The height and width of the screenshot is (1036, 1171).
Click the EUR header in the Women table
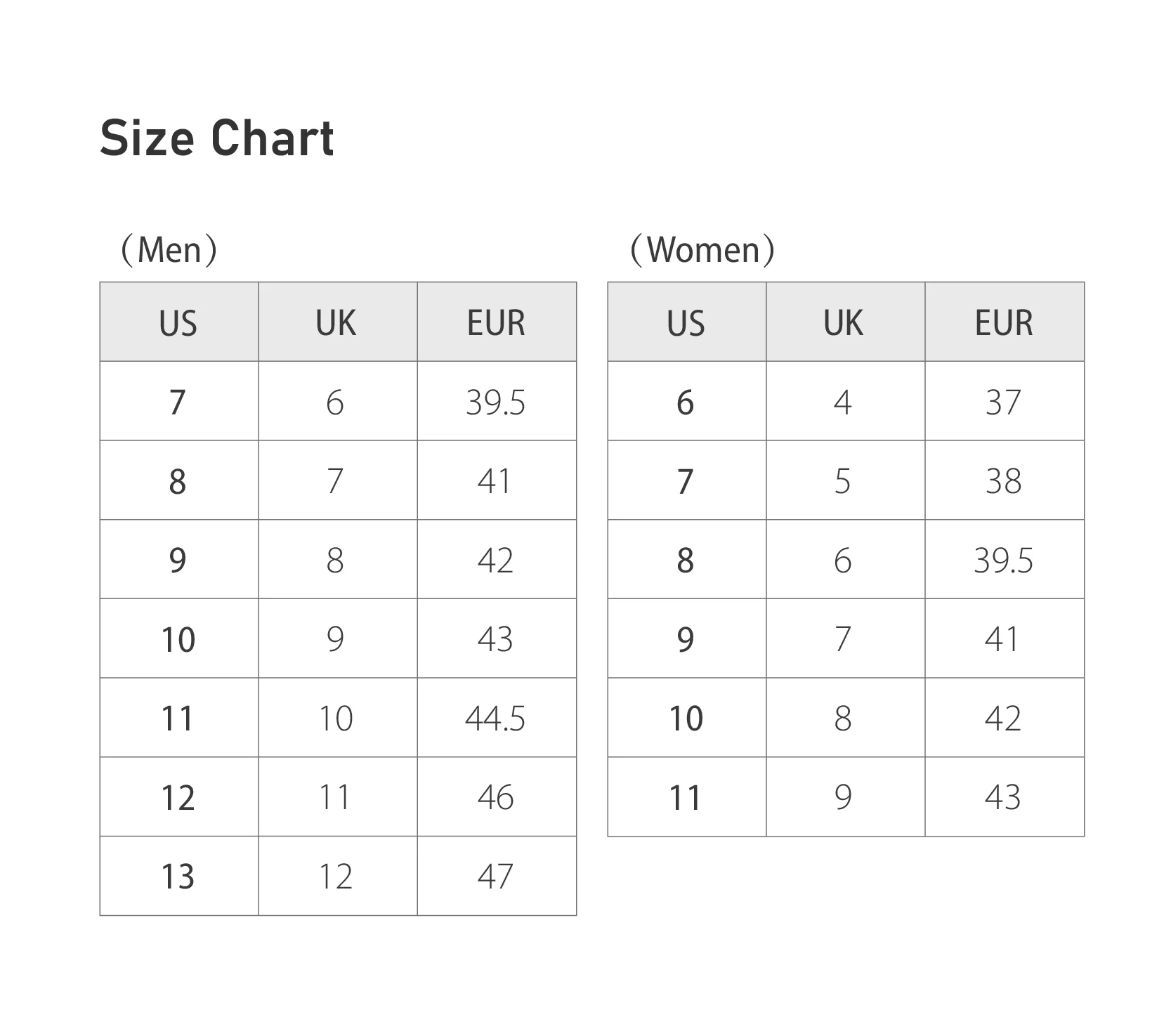tap(1004, 323)
